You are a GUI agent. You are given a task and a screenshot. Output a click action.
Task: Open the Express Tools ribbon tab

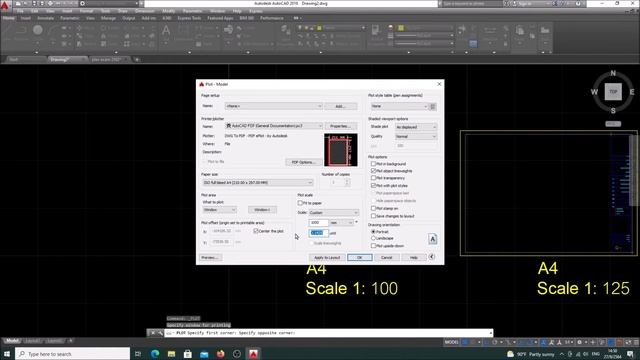pos(189,18)
